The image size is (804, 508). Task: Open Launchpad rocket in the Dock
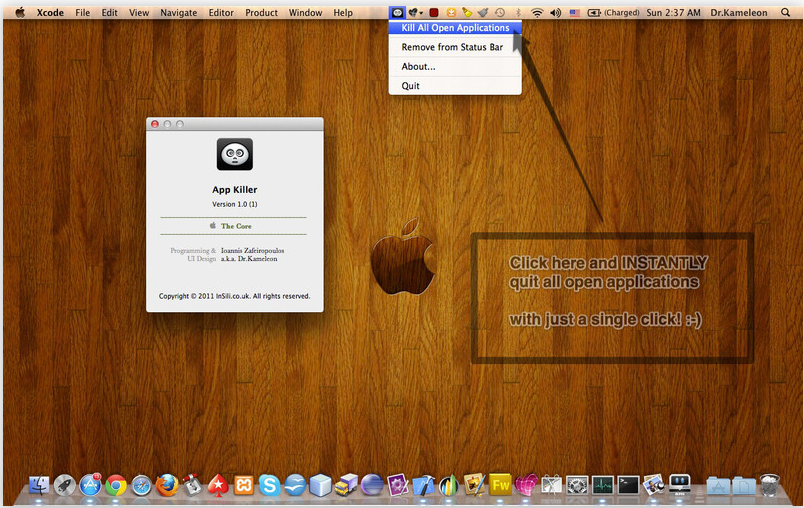tap(65, 485)
